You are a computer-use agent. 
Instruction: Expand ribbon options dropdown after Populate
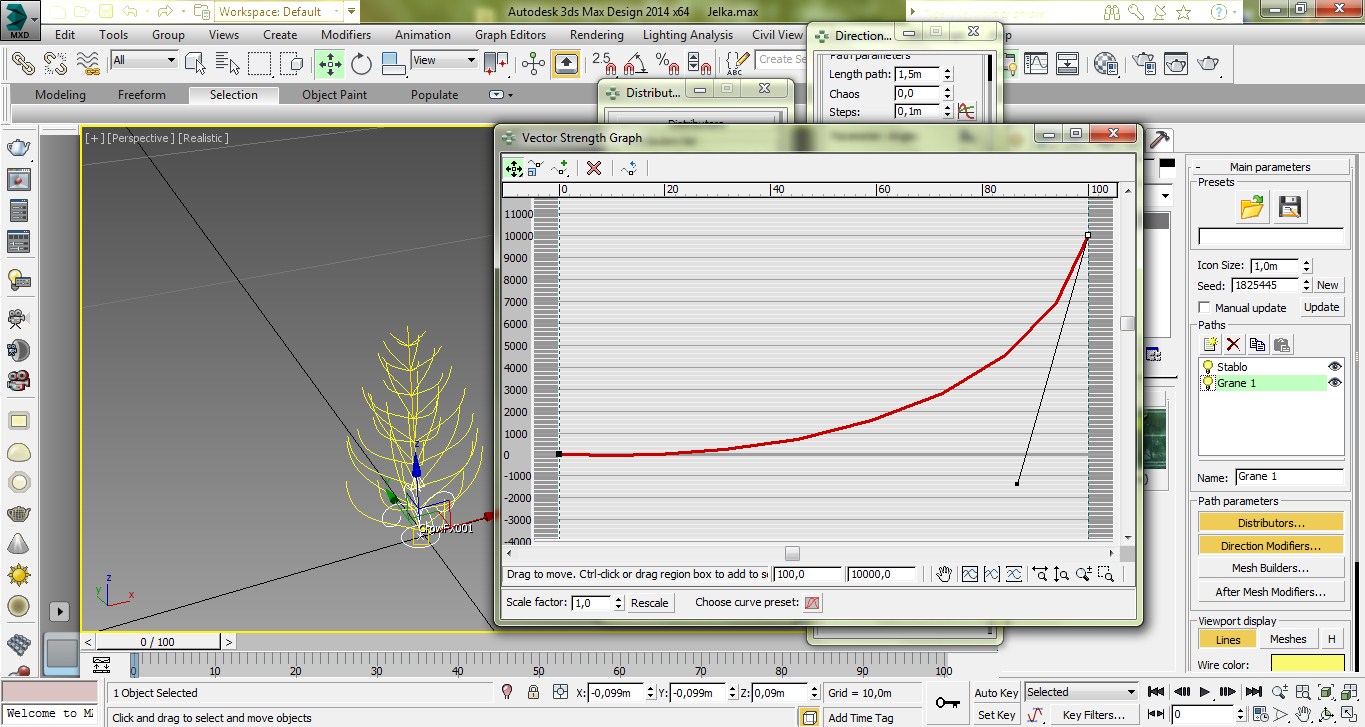501,95
